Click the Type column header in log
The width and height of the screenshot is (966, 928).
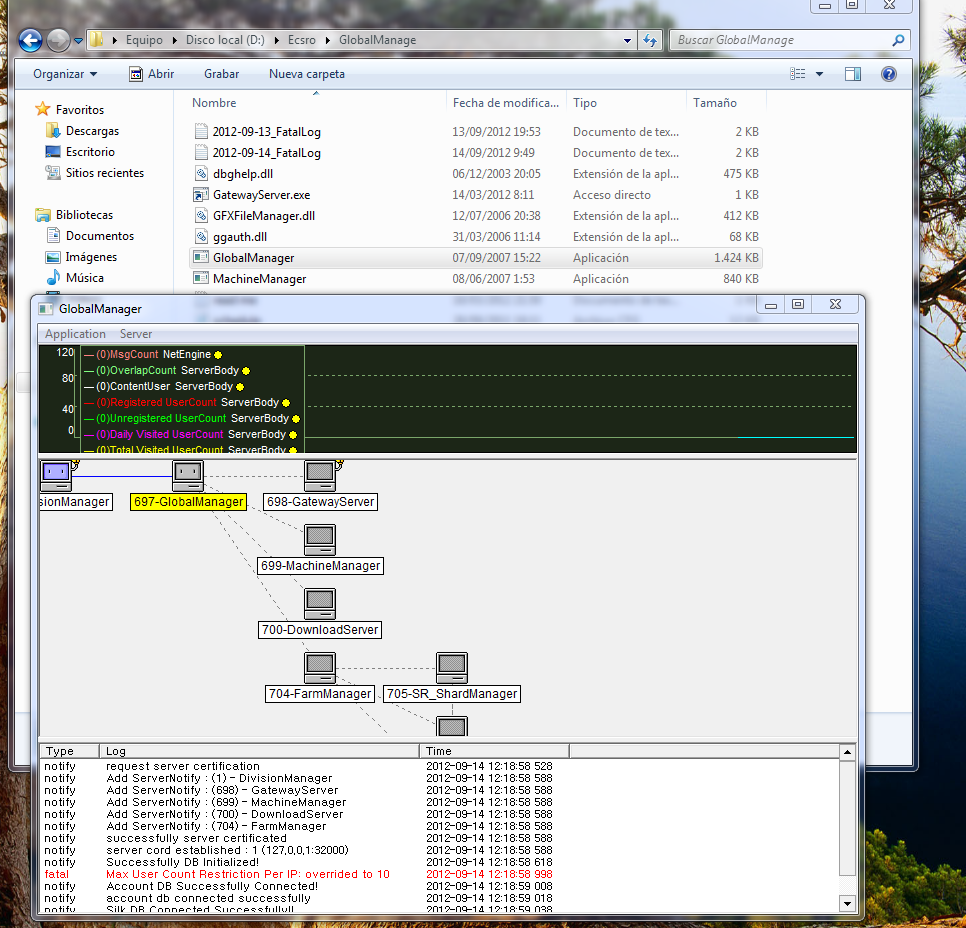pyautogui.click(x=70, y=751)
